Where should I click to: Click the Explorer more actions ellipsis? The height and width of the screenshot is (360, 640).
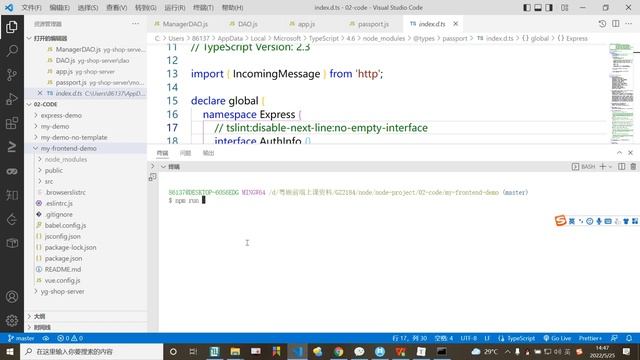click(x=136, y=24)
